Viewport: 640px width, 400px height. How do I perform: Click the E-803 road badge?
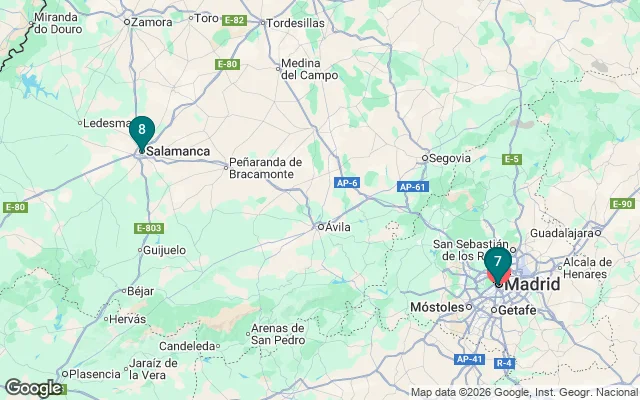(x=149, y=228)
